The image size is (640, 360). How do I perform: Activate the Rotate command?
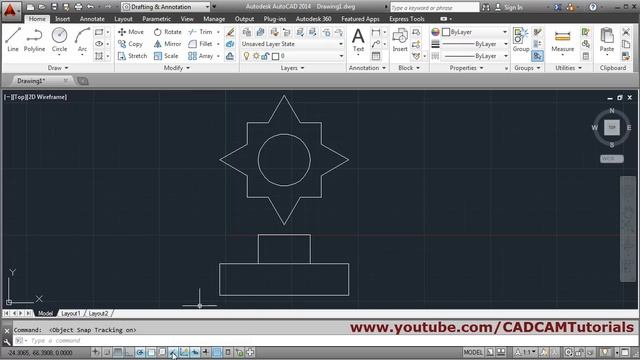tap(168, 32)
